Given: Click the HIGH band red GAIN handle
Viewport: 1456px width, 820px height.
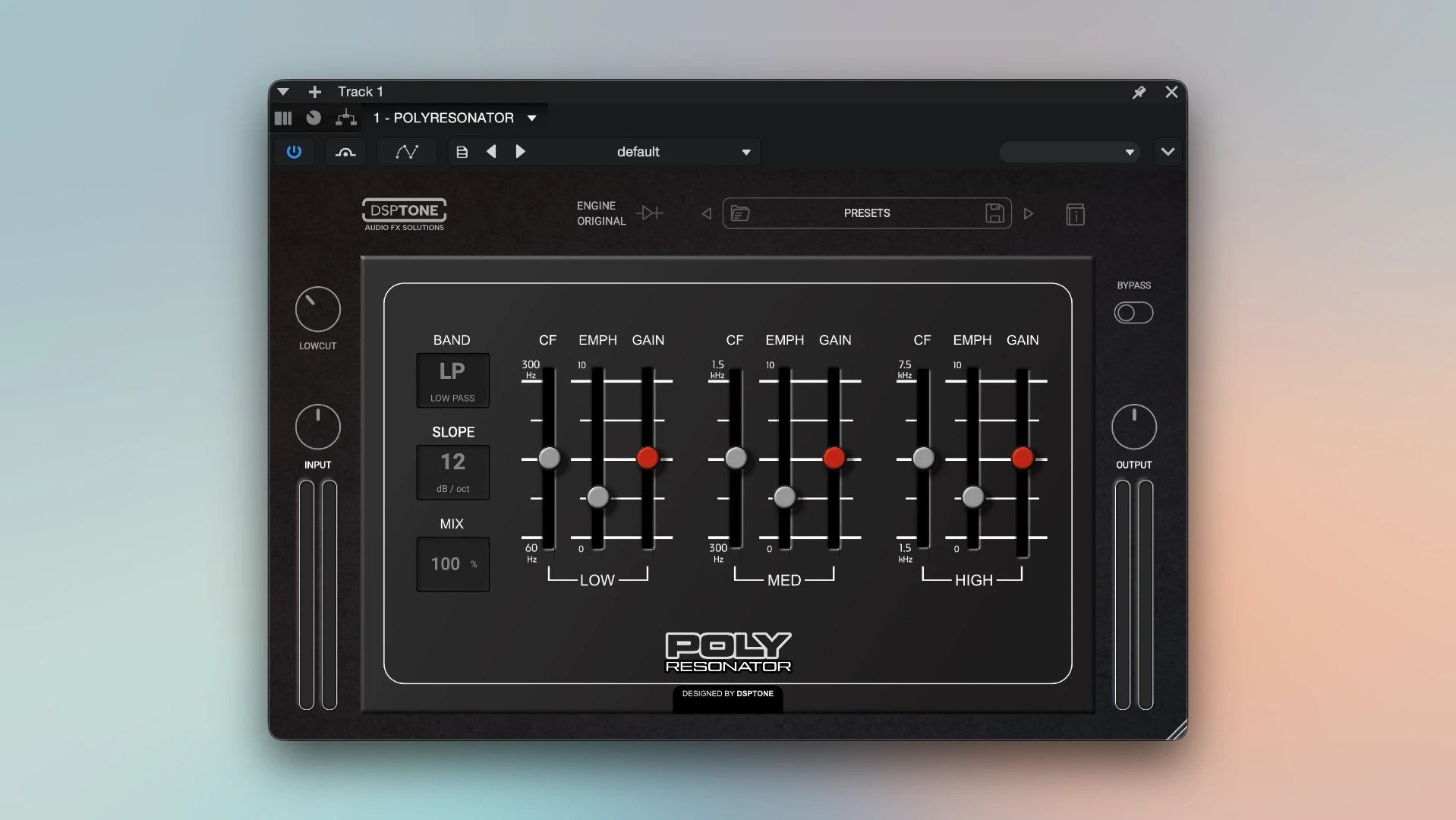Looking at the screenshot, I should click(1023, 458).
